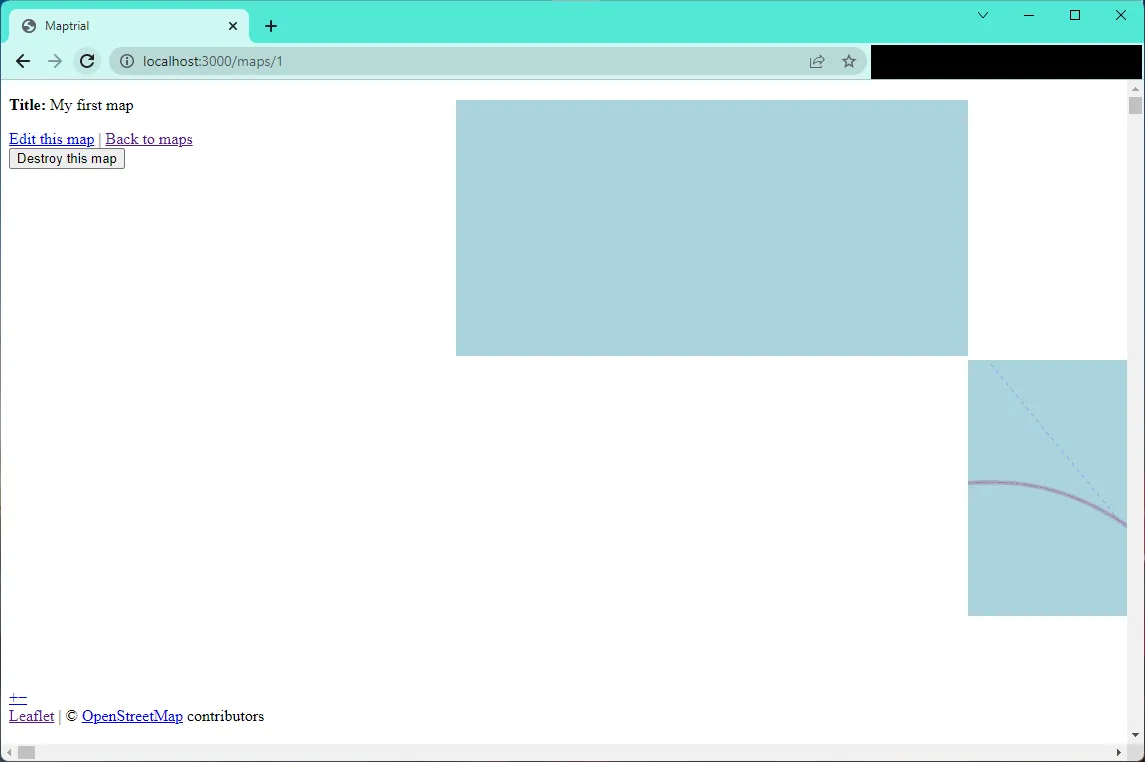1145x762 pixels.
Task: Click the vertical scrollbar down arrow
Action: 1135,735
